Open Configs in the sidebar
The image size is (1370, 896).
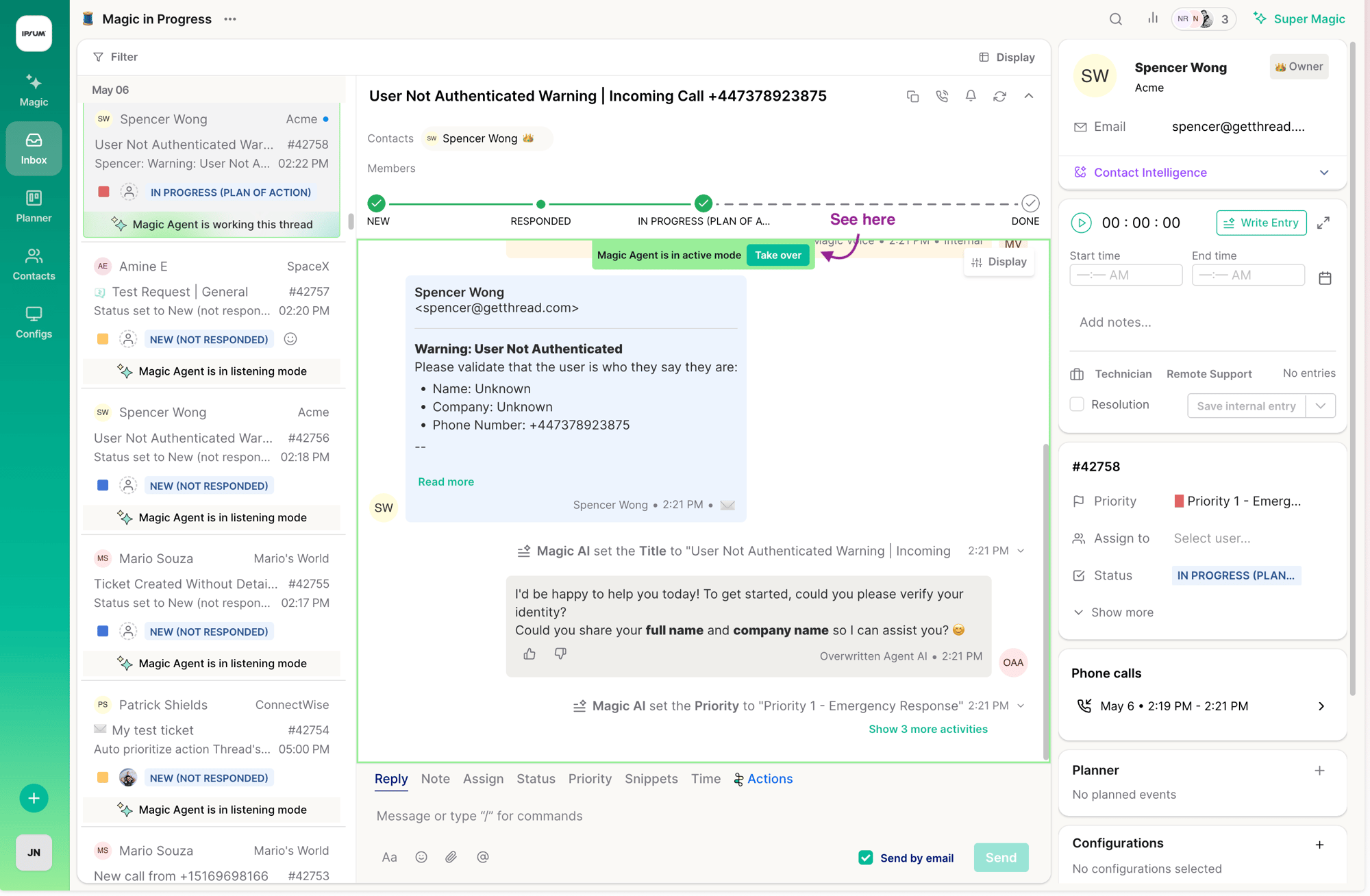click(34, 323)
